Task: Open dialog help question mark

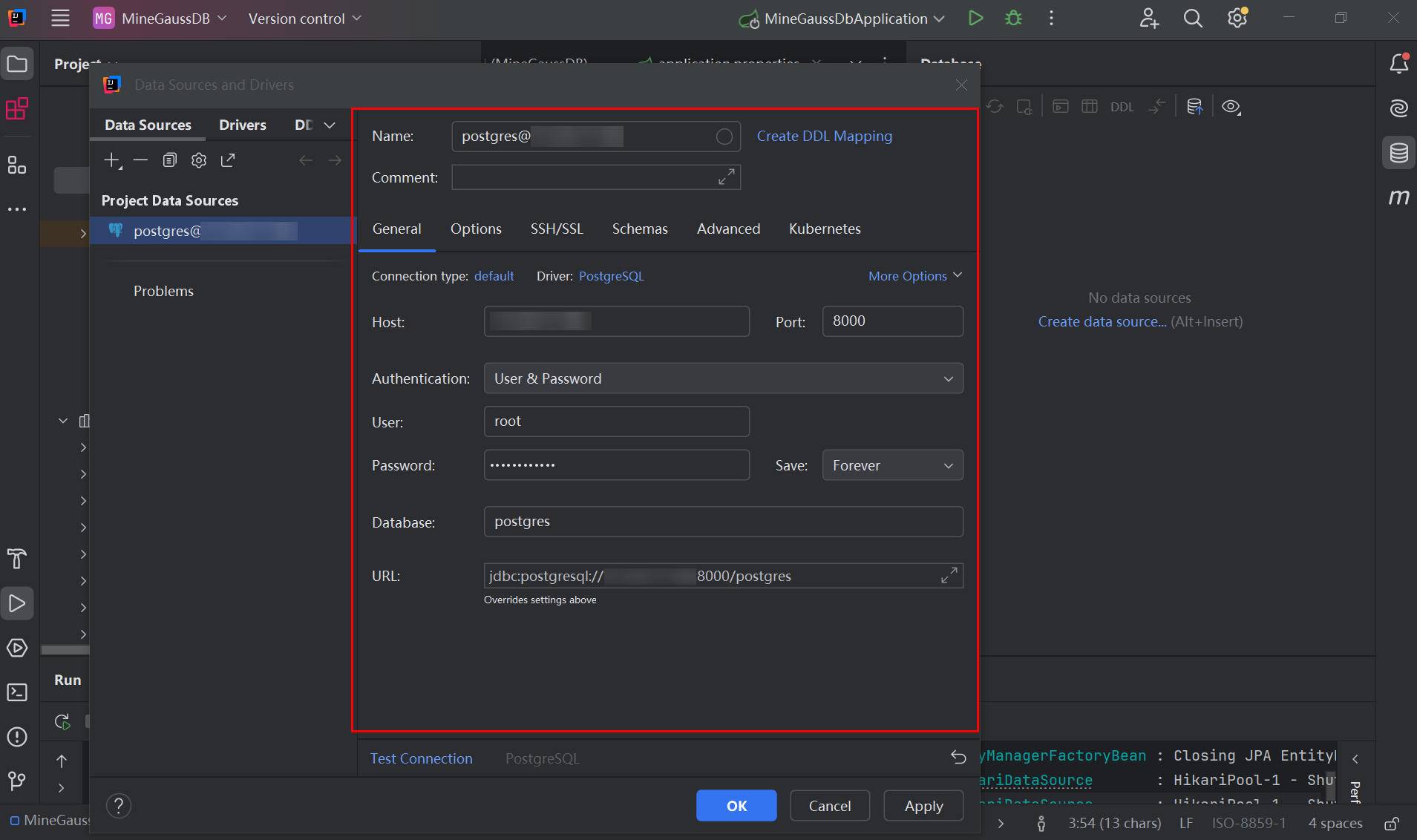Action: click(x=119, y=806)
